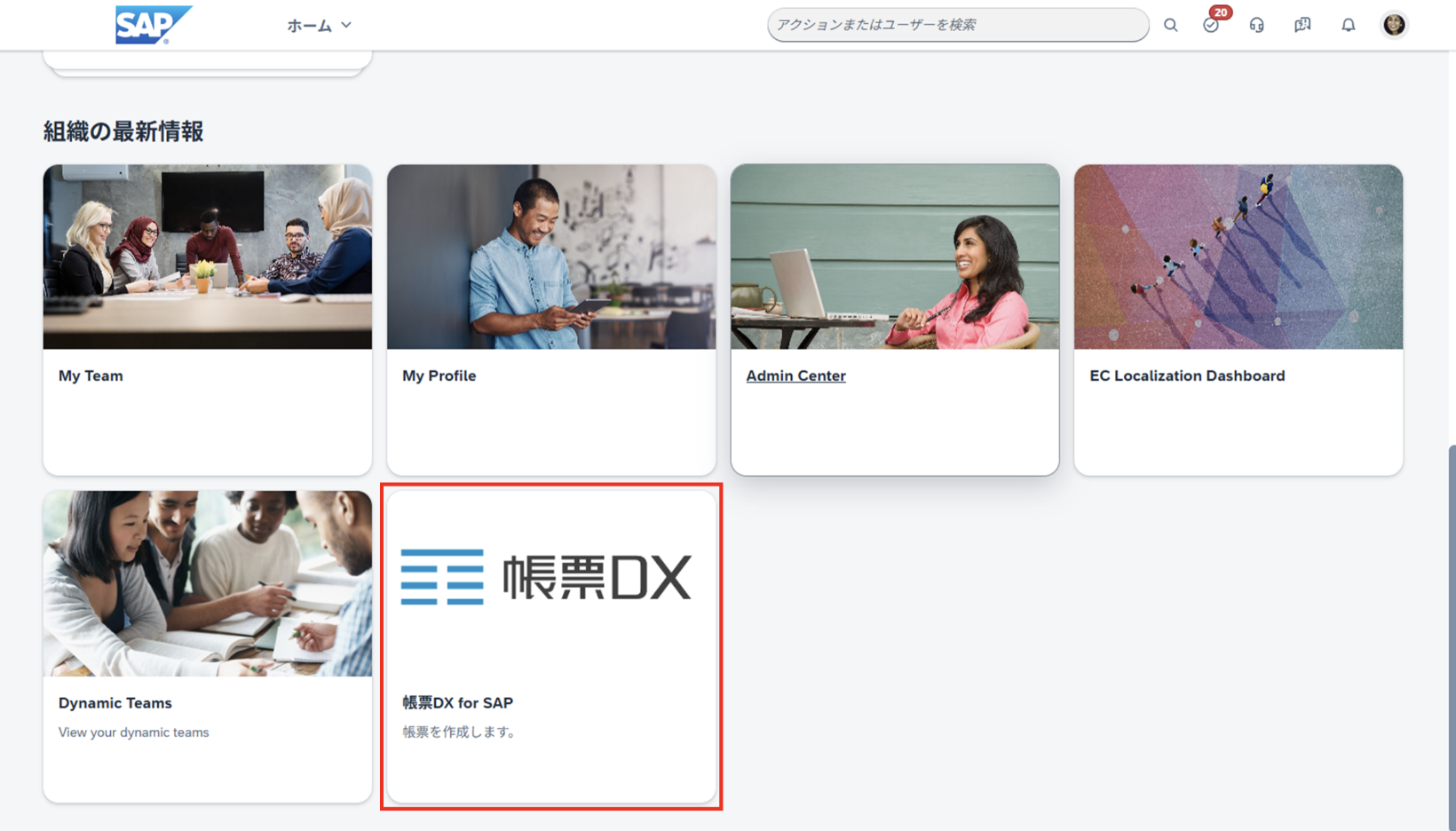Expand the ホーム dropdown menu
Screen dimensions: 1456x831
point(309,26)
